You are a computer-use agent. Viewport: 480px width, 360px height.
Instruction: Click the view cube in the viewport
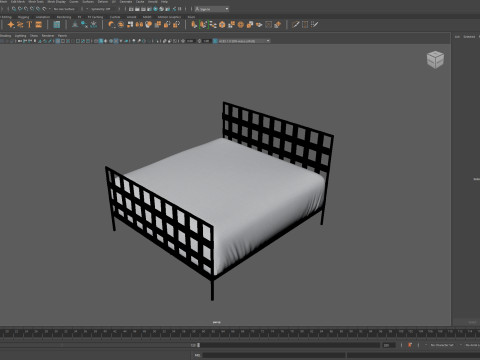tap(435, 60)
